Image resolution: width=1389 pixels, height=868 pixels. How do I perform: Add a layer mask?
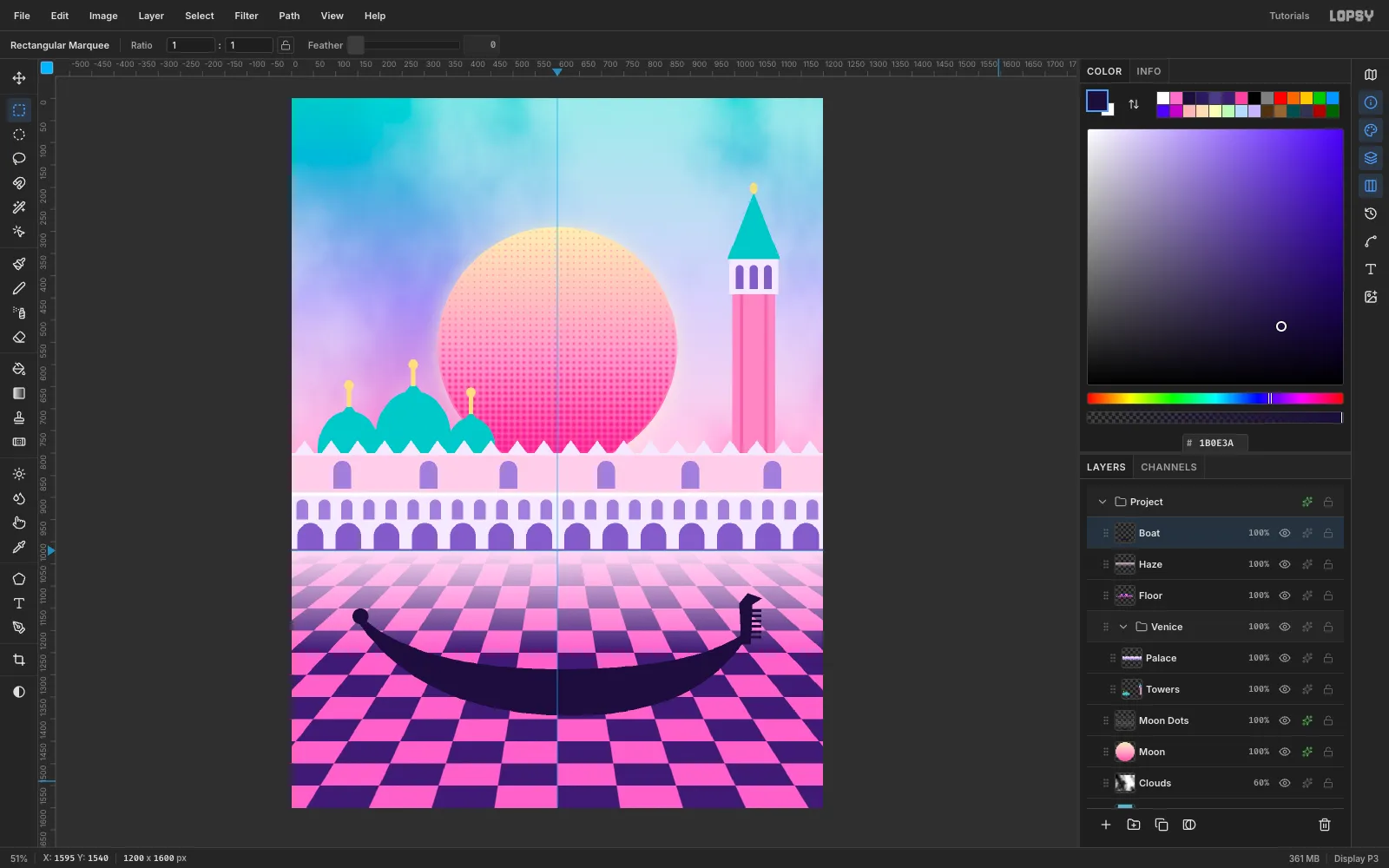1189,825
